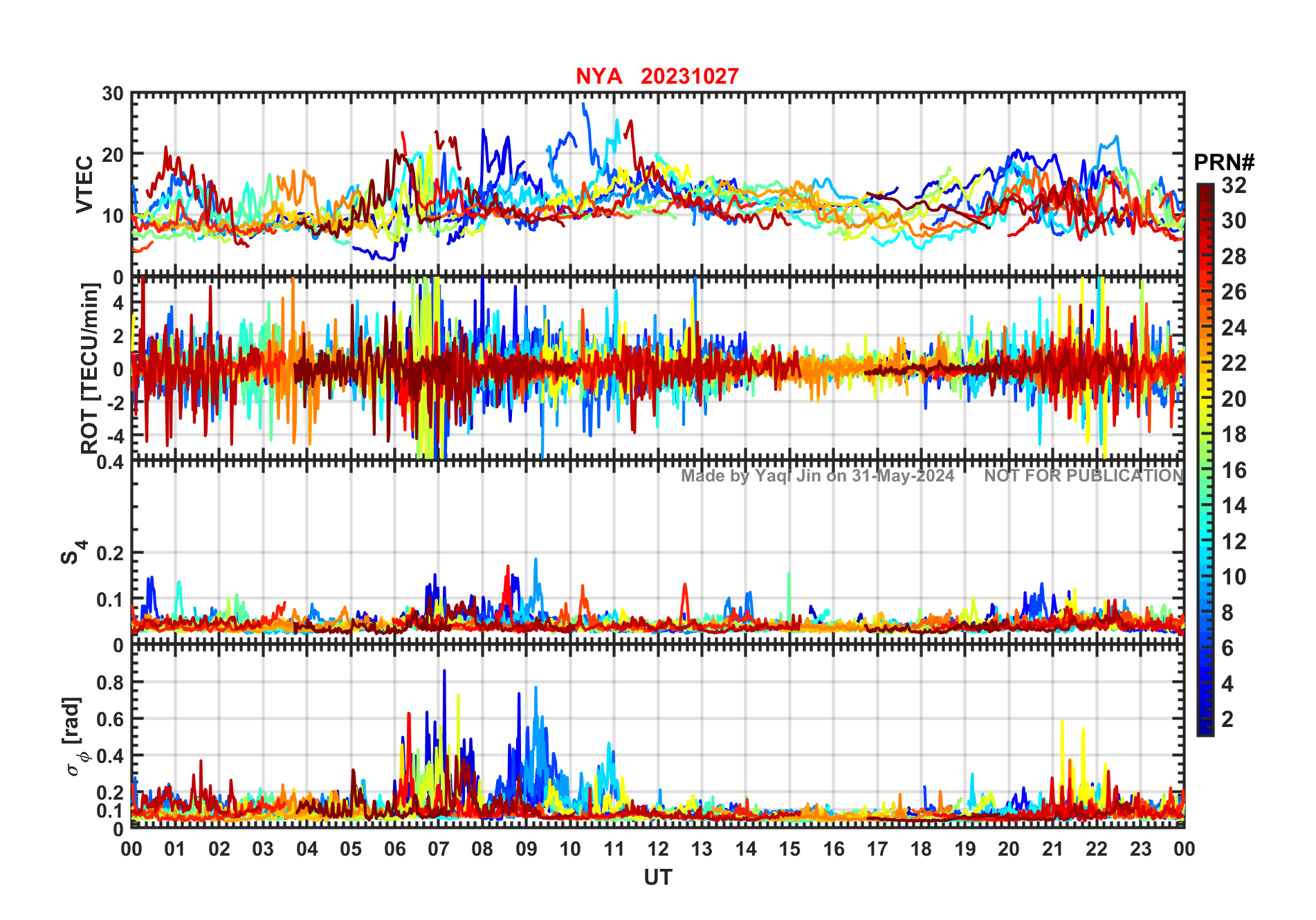Click UT axis hour tick "02"
This screenshot has height=920, width=1316.
[219, 849]
